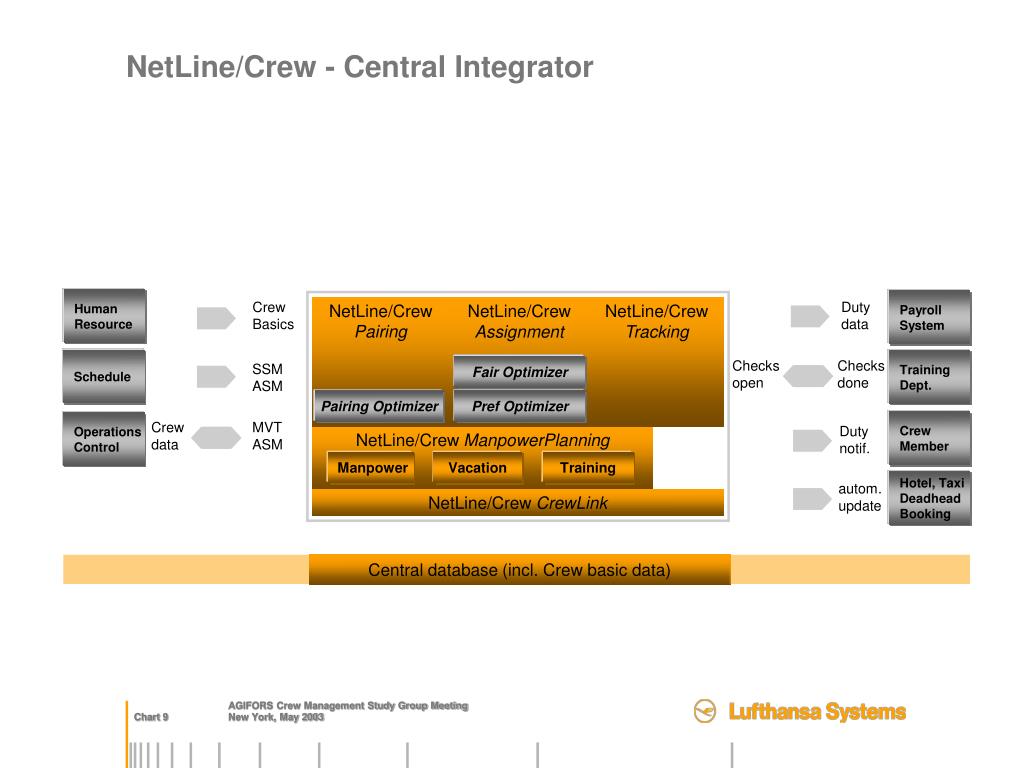
Task: Click Central database bar
Action: coord(520,569)
